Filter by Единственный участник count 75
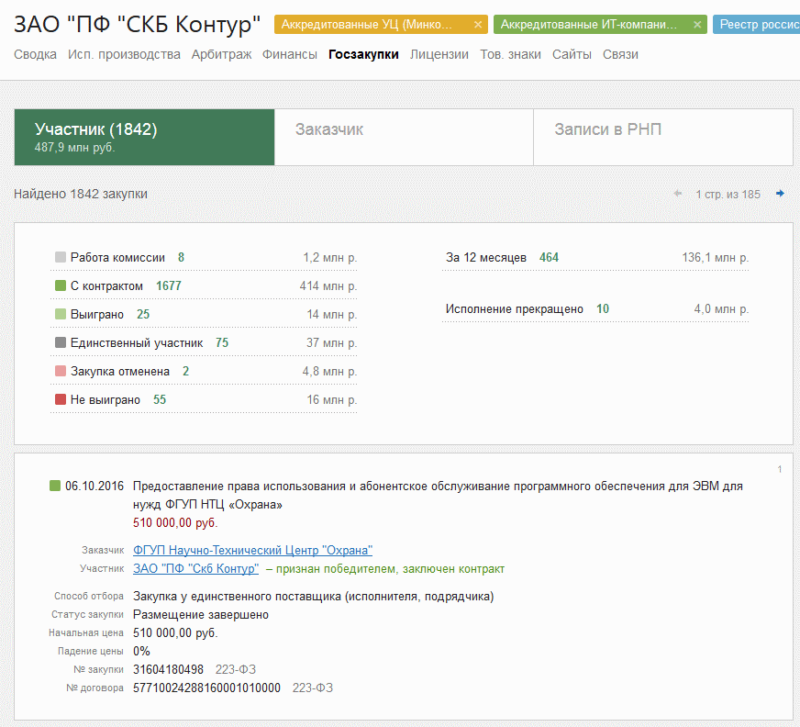 (222, 342)
